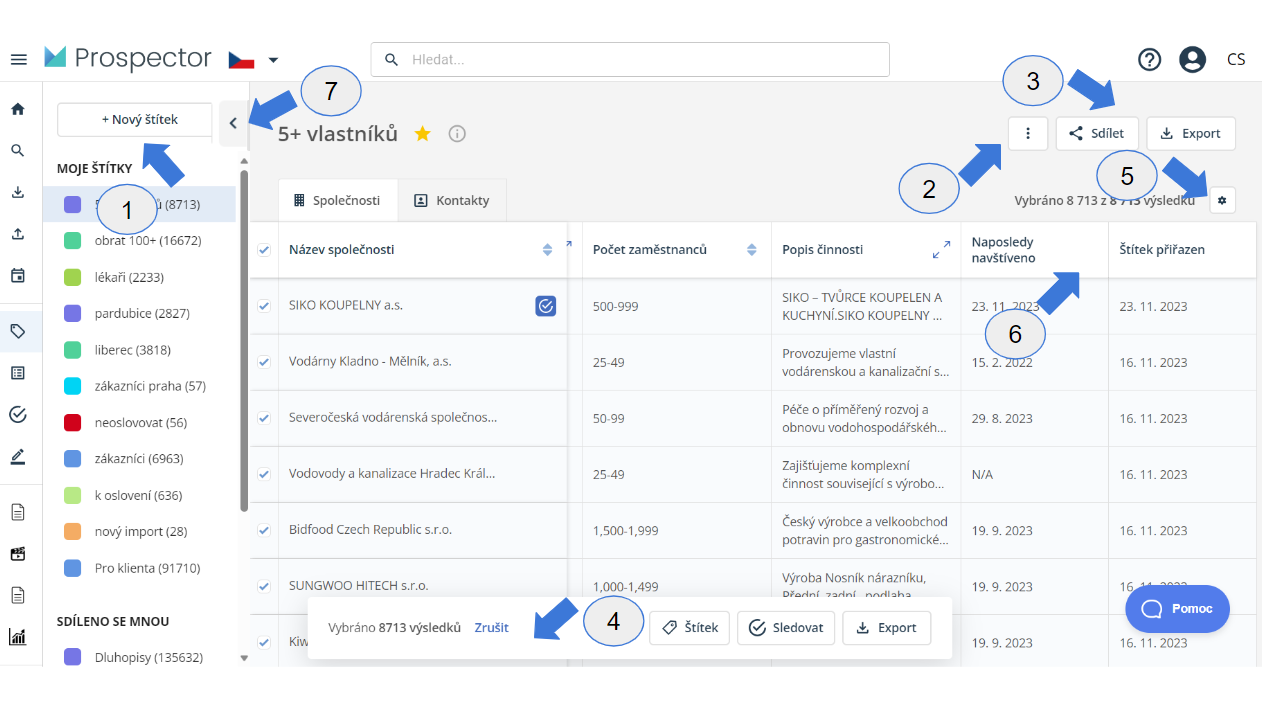This screenshot has width=1262, height=702.
Task: Click Sledovat button in selection bar
Action: tap(786, 628)
